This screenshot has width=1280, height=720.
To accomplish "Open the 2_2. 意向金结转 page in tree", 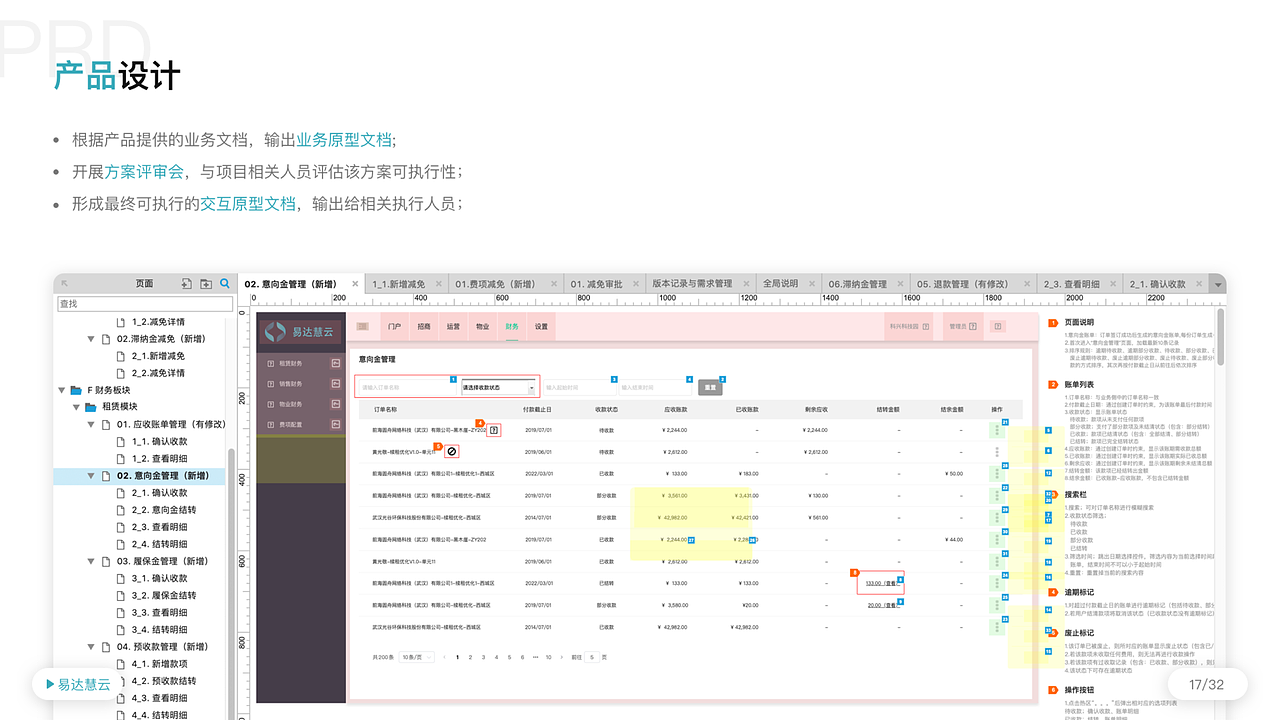I will click(163, 510).
